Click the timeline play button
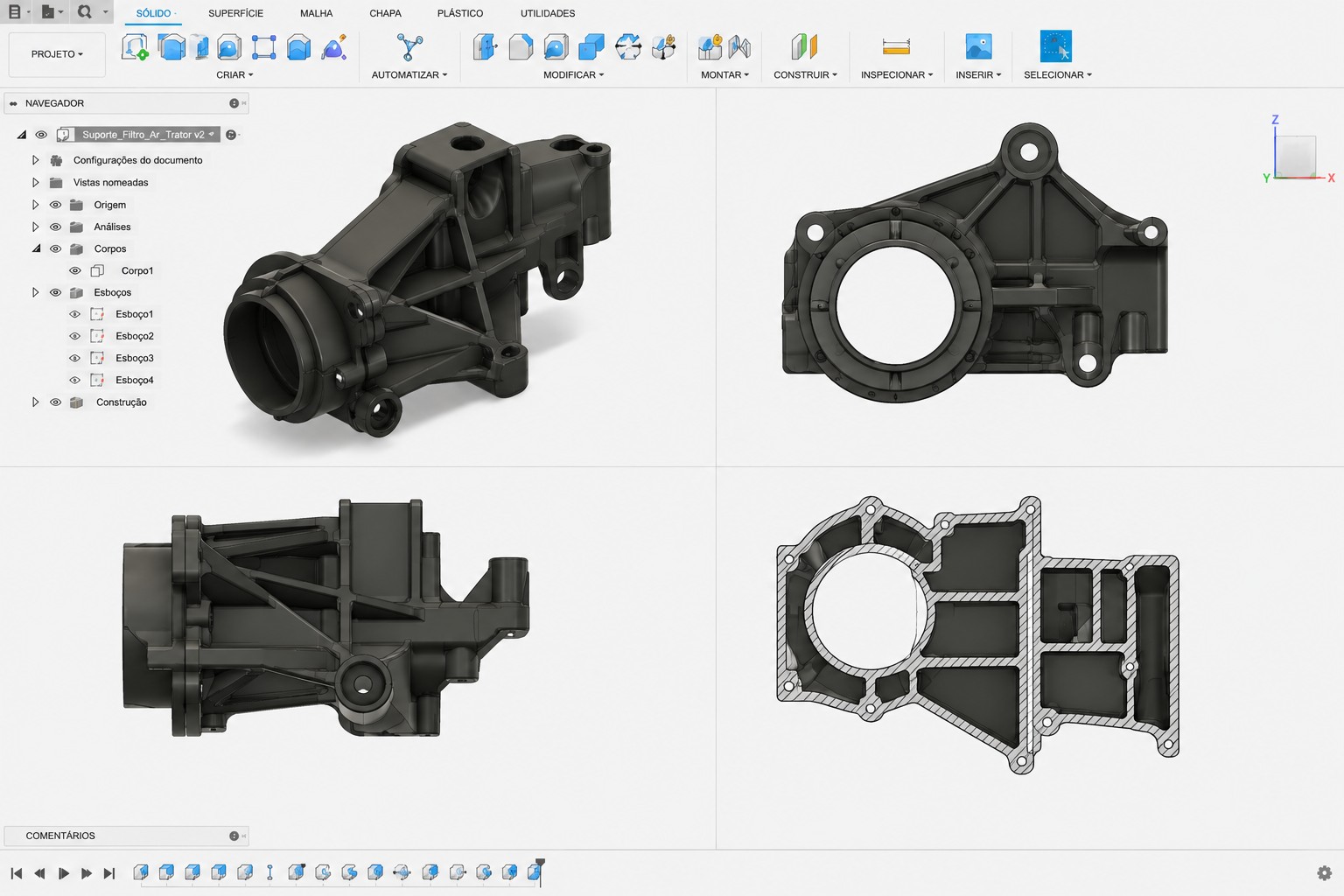 tap(63, 873)
